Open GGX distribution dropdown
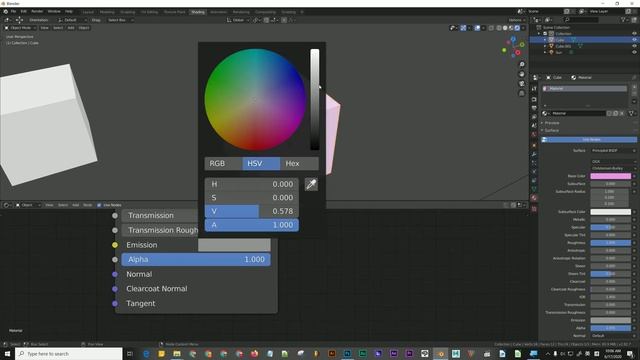The height and width of the screenshot is (360, 640). (613, 162)
